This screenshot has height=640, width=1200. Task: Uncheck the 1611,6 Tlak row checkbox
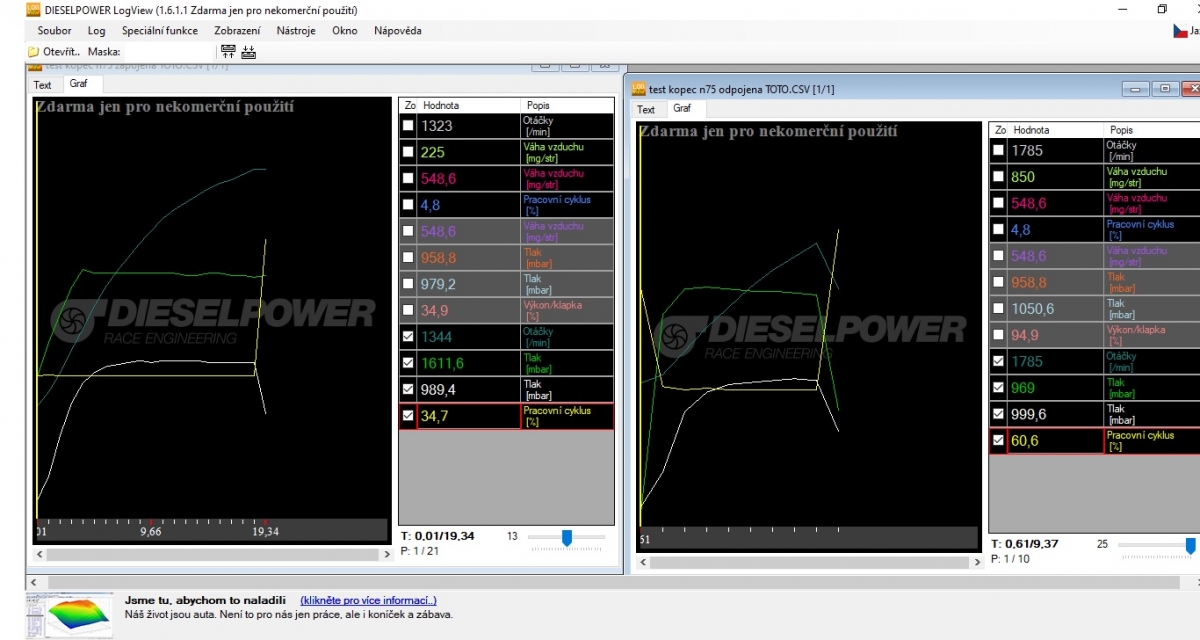[x=407, y=363]
